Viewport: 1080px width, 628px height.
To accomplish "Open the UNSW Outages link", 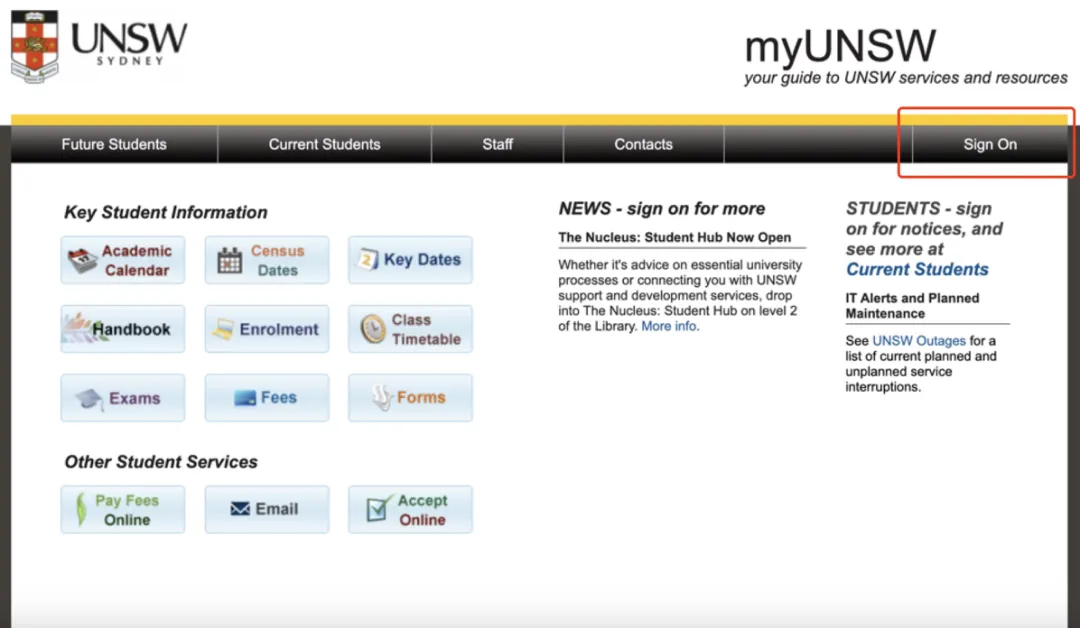I will coord(919,341).
